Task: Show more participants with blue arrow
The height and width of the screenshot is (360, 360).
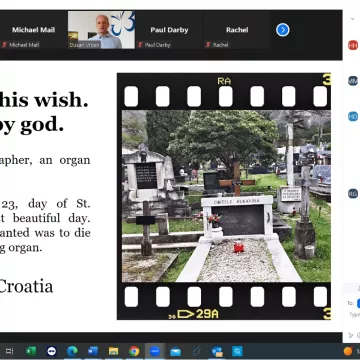Action: click(x=283, y=30)
